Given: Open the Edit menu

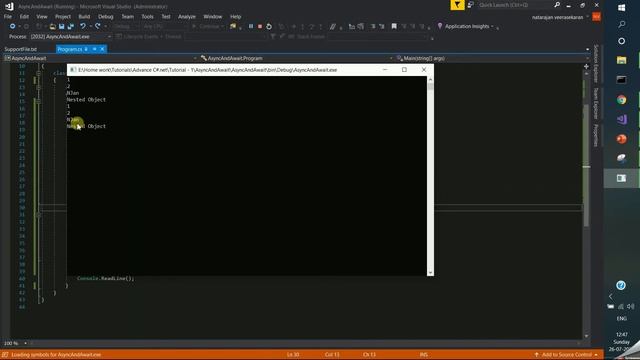Looking at the screenshot, I should pyautogui.click(x=24, y=17).
